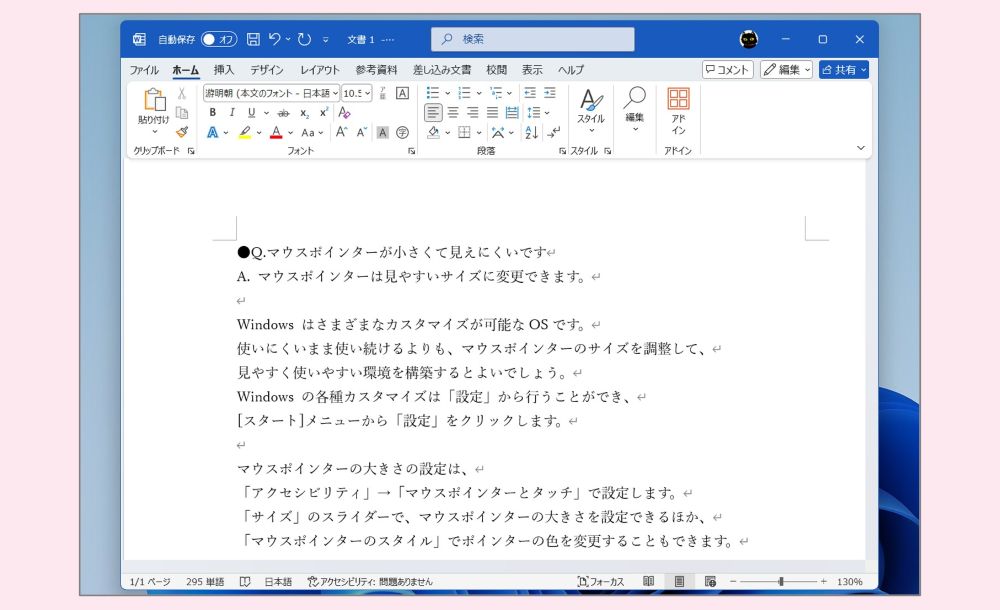Click the proofing book icon in status bar
This screenshot has width=1000, height=610.
(245, 582)
